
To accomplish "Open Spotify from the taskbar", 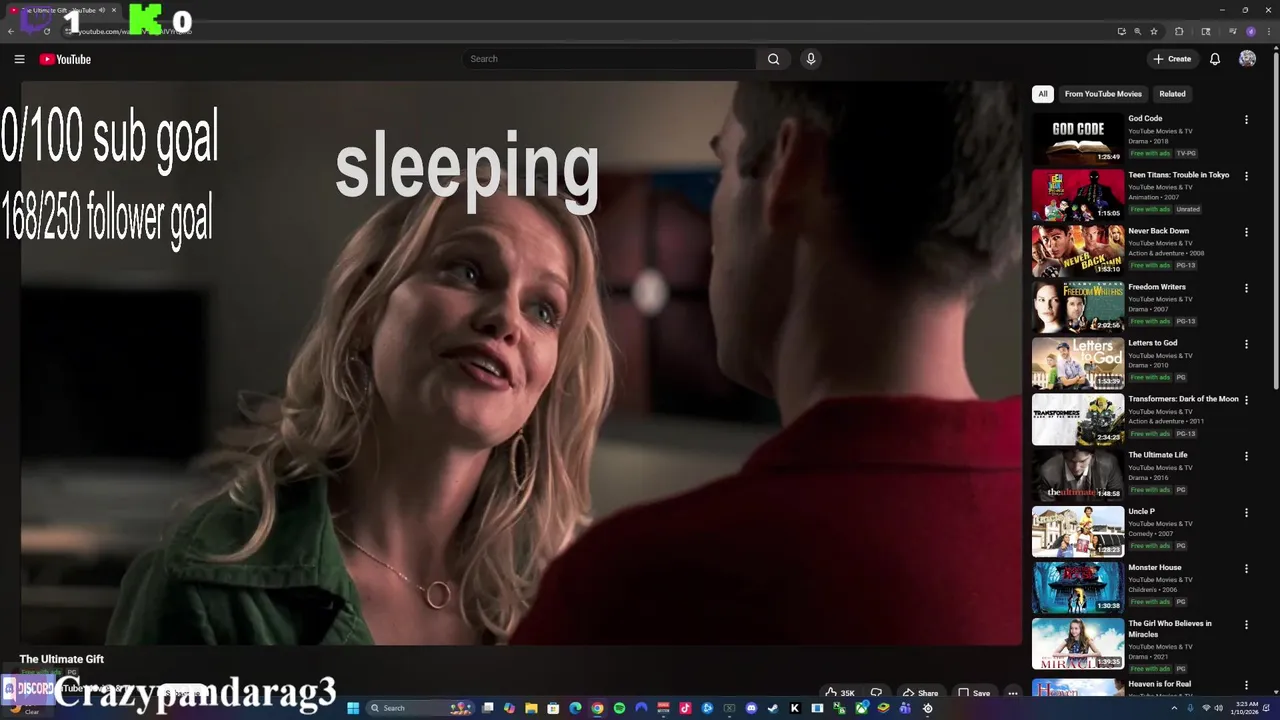I will point(619,708).
